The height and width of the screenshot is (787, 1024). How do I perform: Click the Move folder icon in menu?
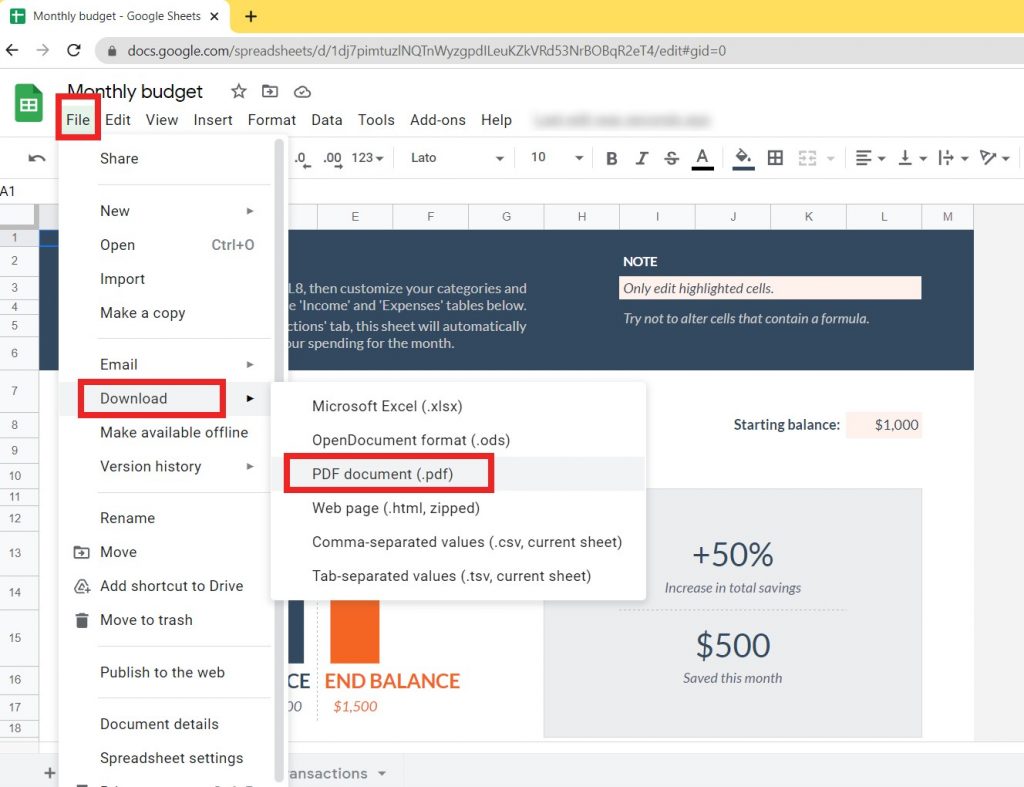(82, 553)
